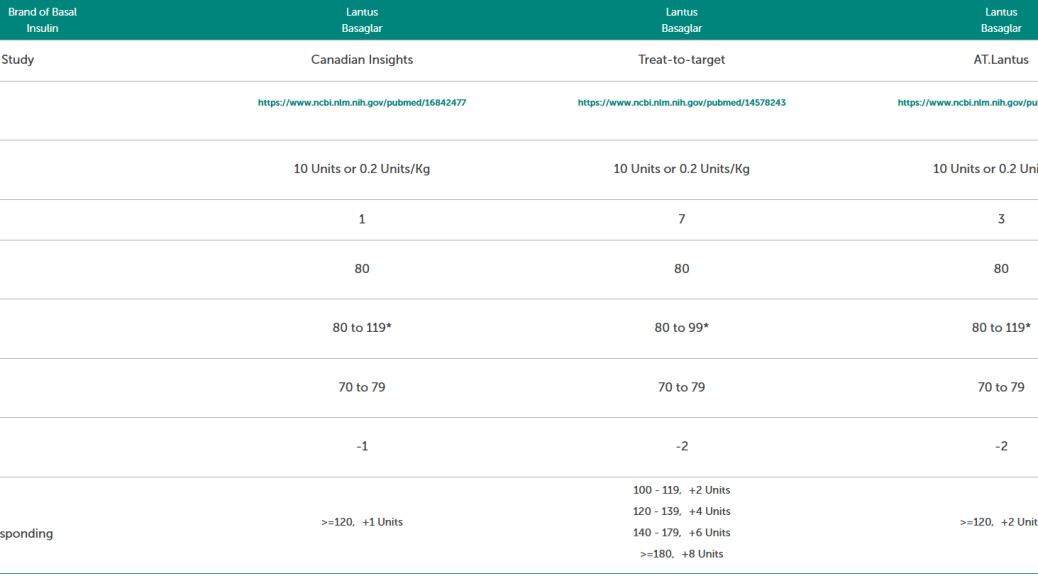Image resolution: width=1038 pixels, height=576 pixels.
Task: Open the PubMed 16842477 link
Action: pos(361,103)
